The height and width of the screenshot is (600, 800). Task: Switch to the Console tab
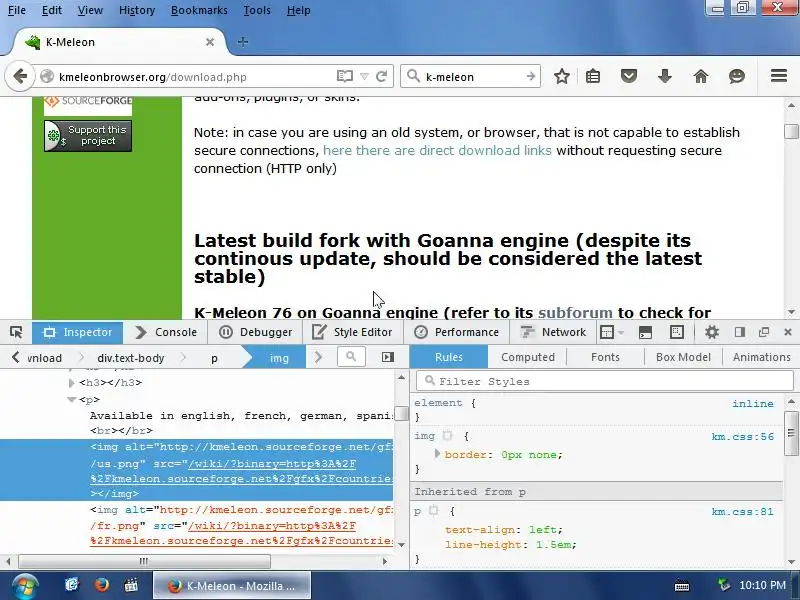[166, 332]
